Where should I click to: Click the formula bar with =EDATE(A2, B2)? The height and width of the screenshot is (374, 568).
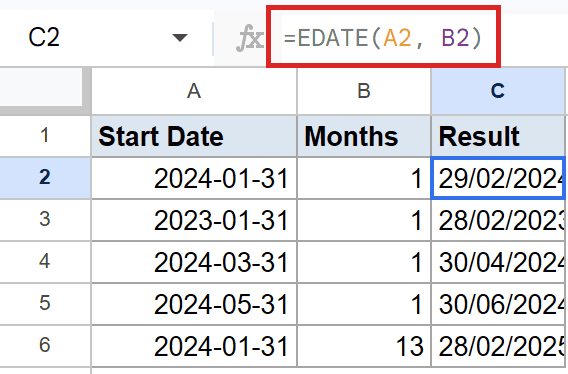(x=383, y=37)
